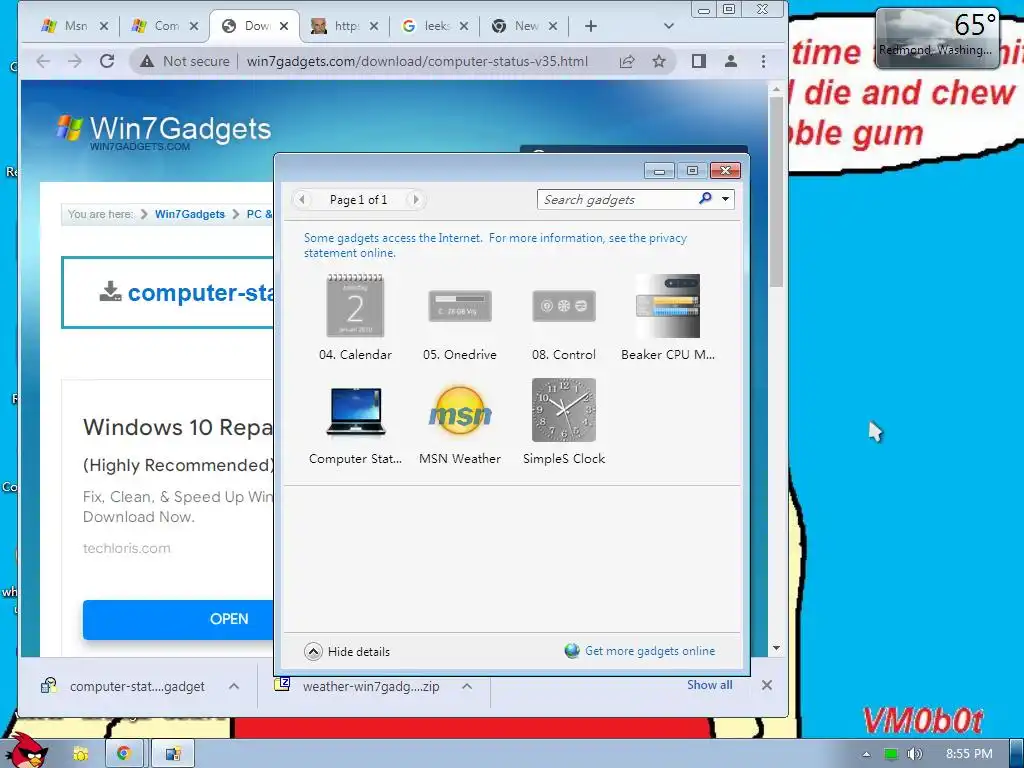
Task: Click the address bar URL text
Action: pos(417,61)
